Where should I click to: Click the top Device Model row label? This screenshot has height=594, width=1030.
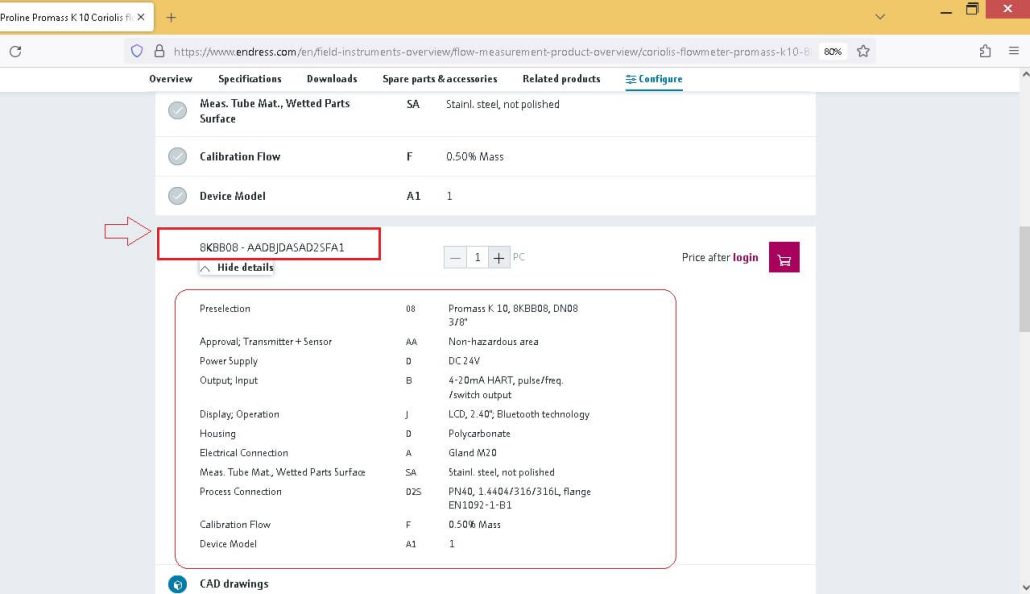tap(233, 196)
